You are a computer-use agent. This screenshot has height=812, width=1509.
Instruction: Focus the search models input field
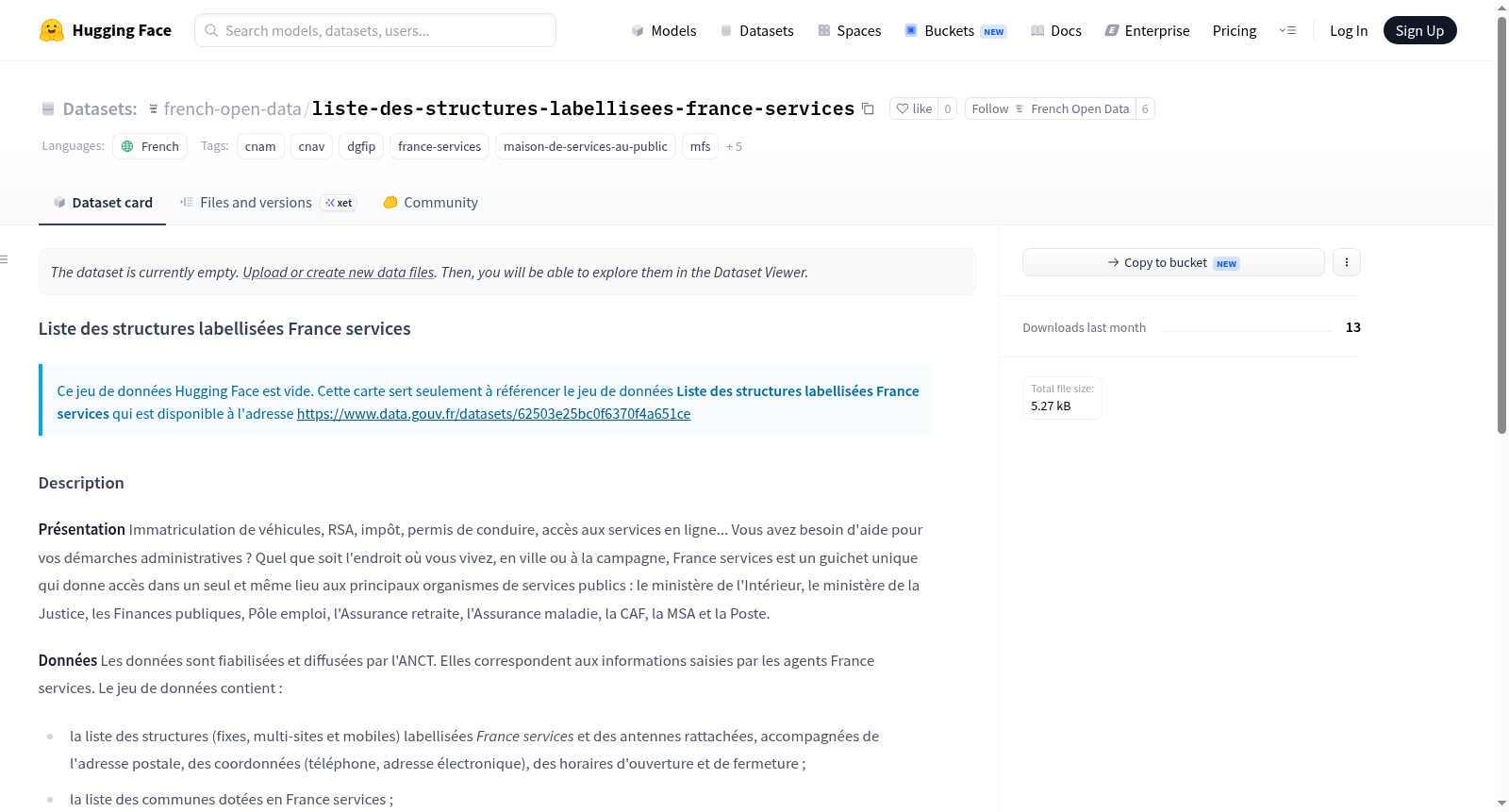coord(375,30)
